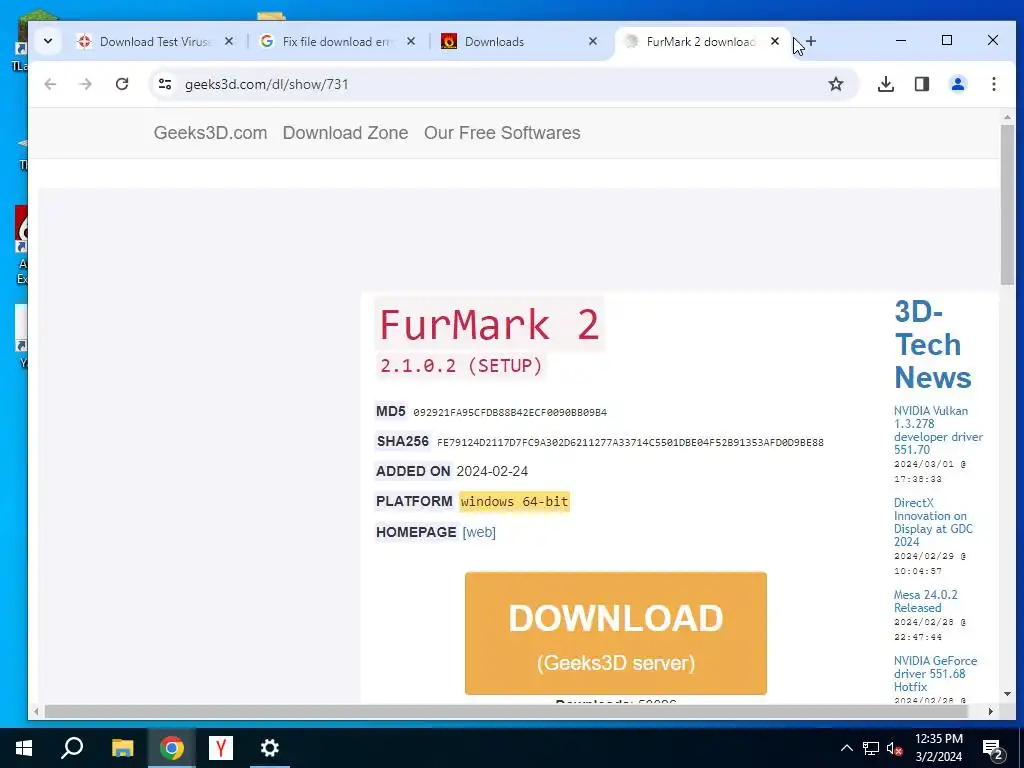Click the horizontal scrollbar left arrow
1024x768 pixels.
(x=36, y=711)
